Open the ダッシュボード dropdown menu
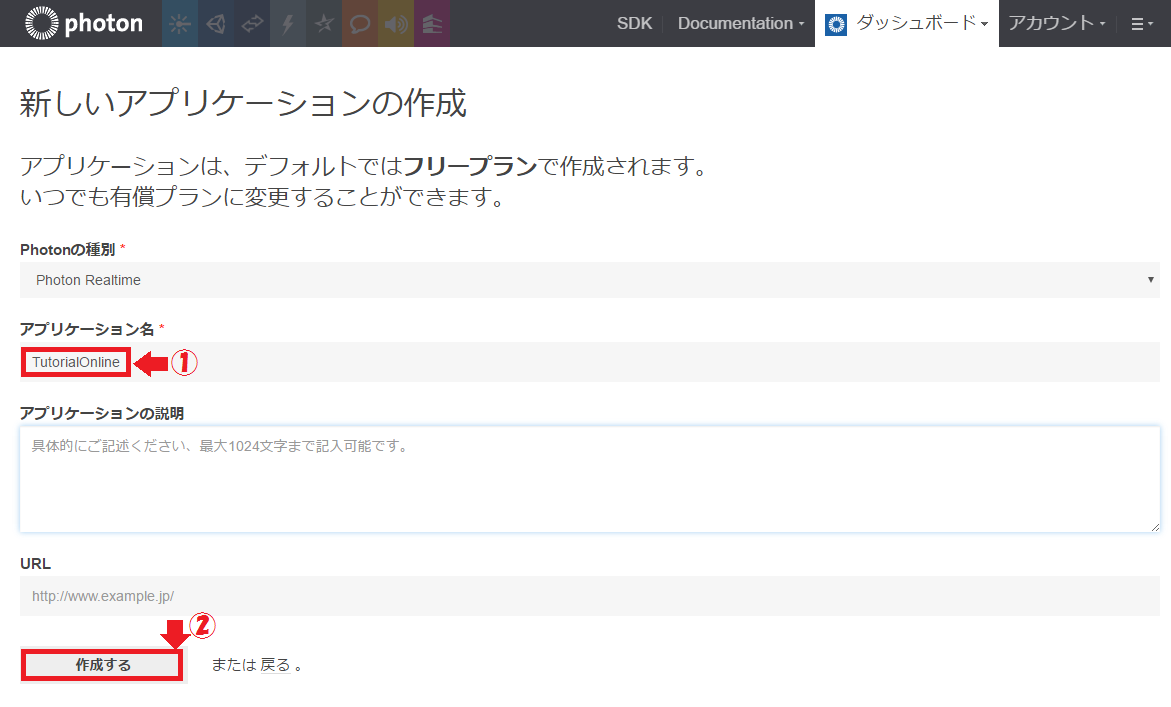Viewport: 1171px width, 707px height. coord(907,23)
